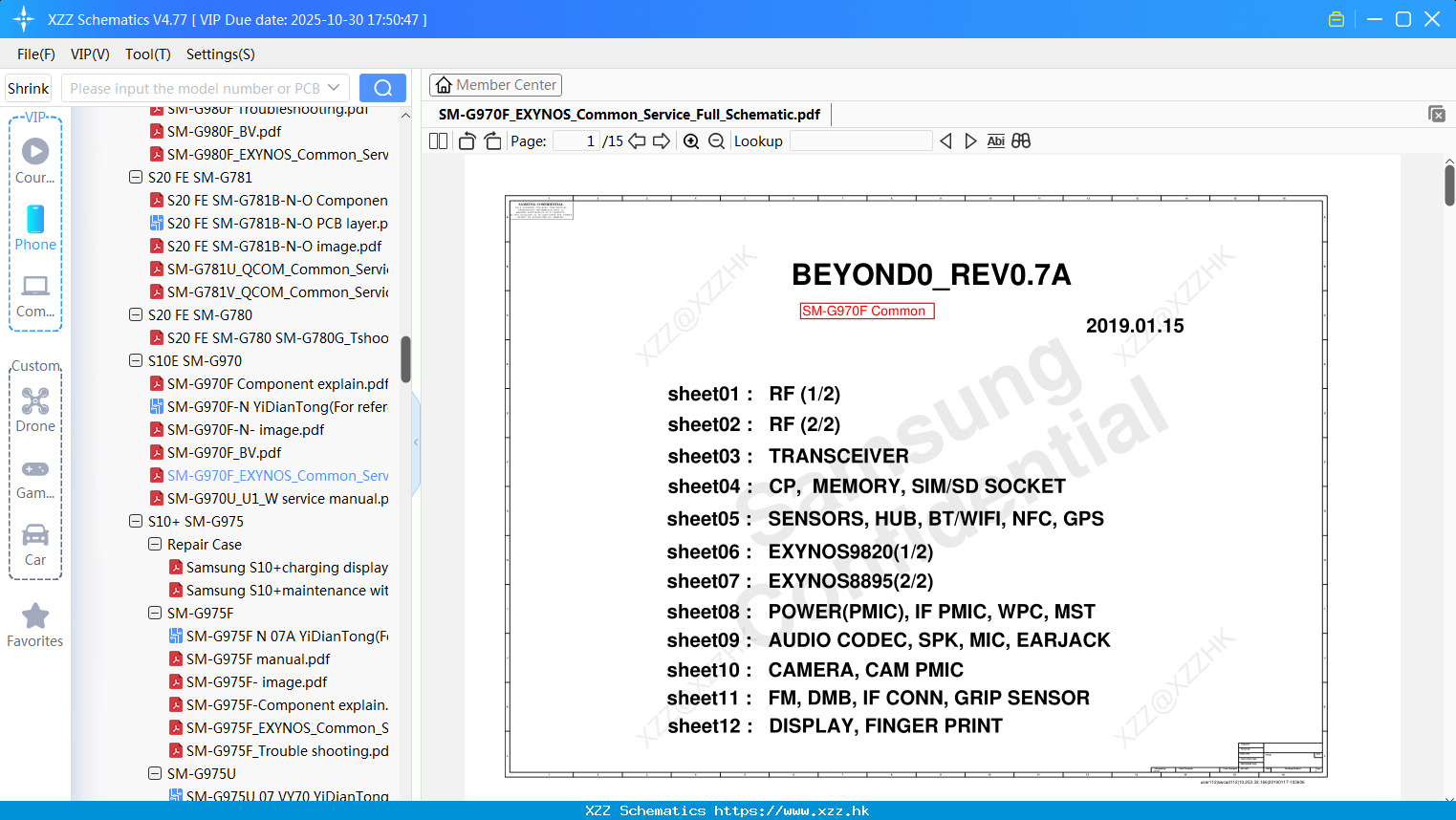The height and width of the screenshot is (820, 1456).
Task: Click the XZZ Schematics logo icon
Action: (x=23, y=19)
